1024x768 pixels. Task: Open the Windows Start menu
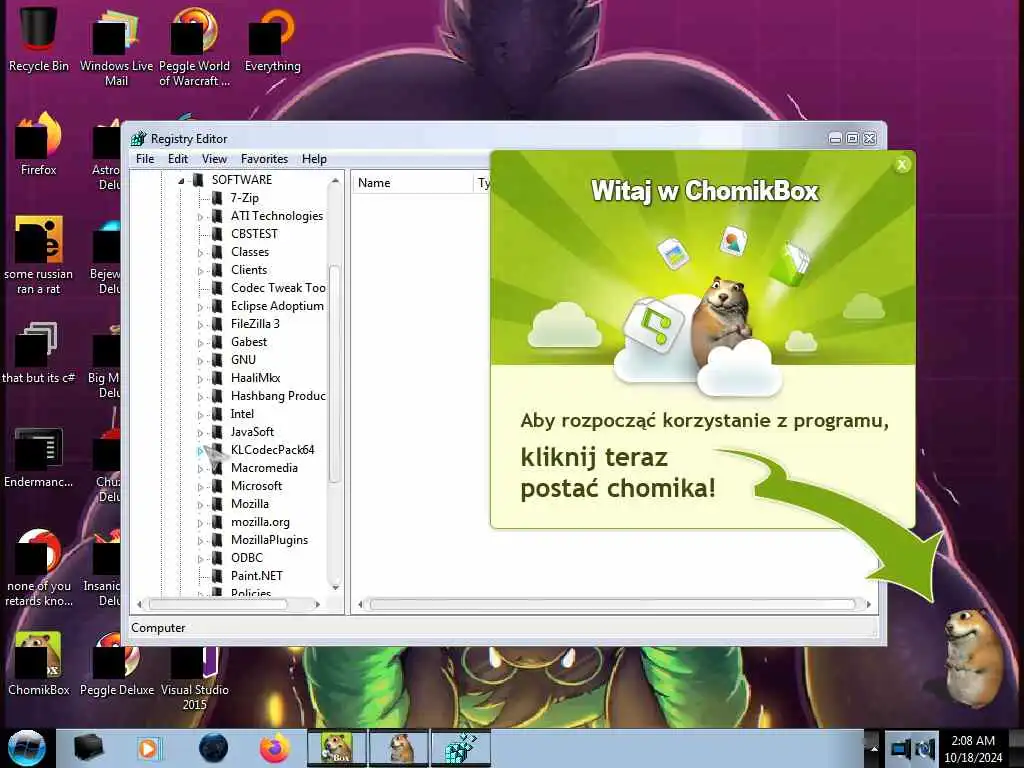(26, 748)
